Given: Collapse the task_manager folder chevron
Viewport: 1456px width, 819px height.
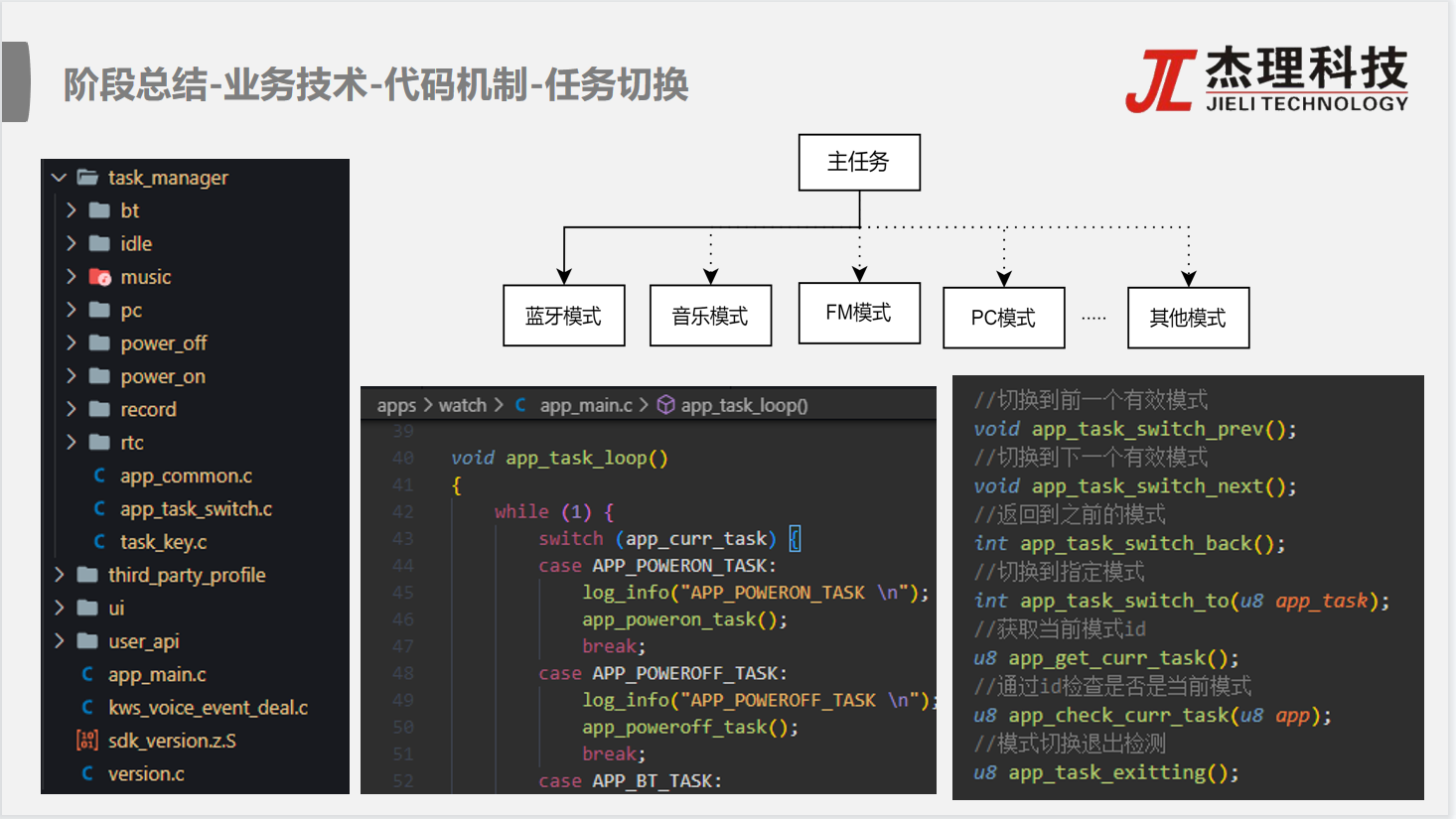Looking at the screenshot, I should click(59, 178).
